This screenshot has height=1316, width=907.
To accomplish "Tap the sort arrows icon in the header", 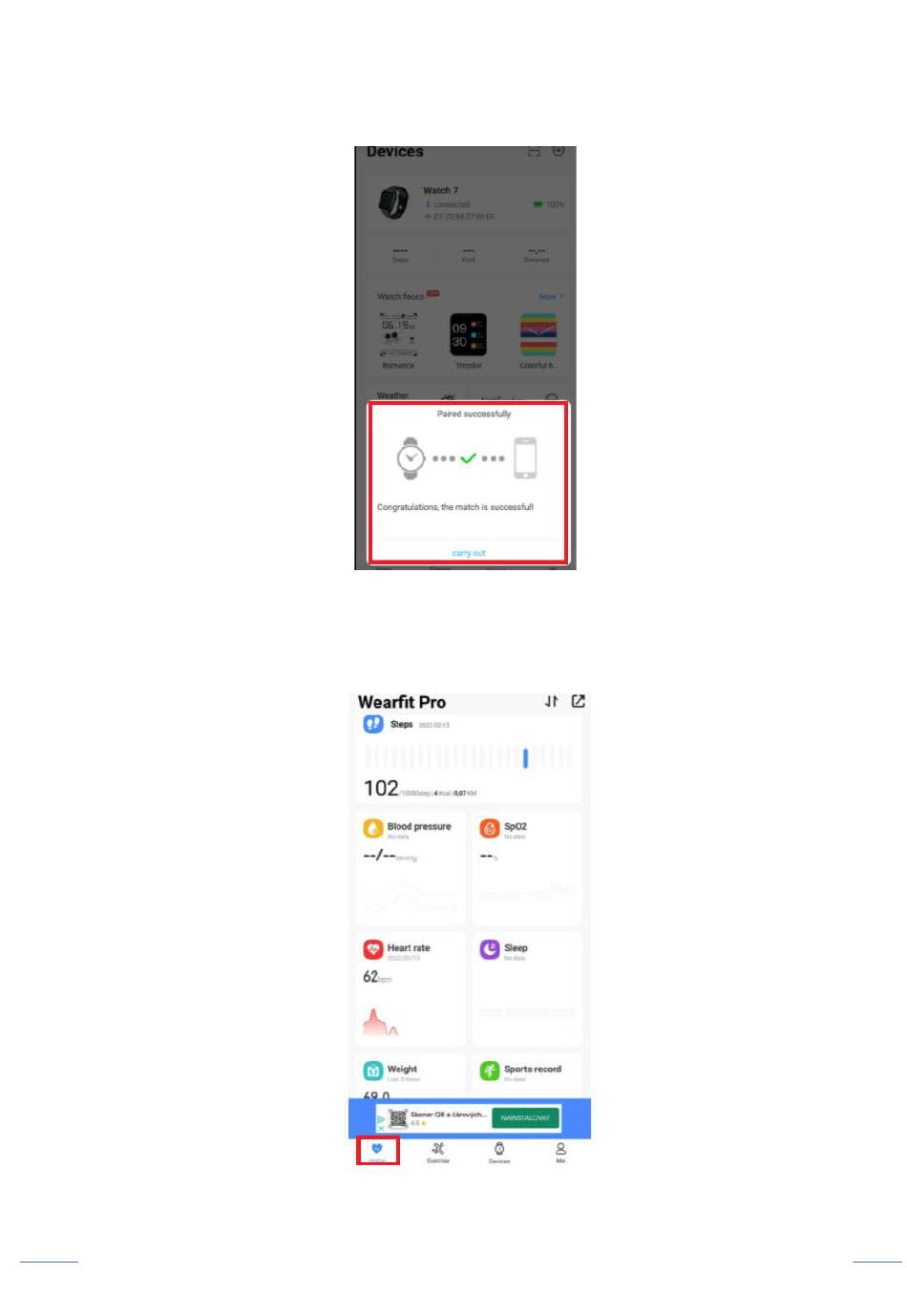I will point(552,701).
